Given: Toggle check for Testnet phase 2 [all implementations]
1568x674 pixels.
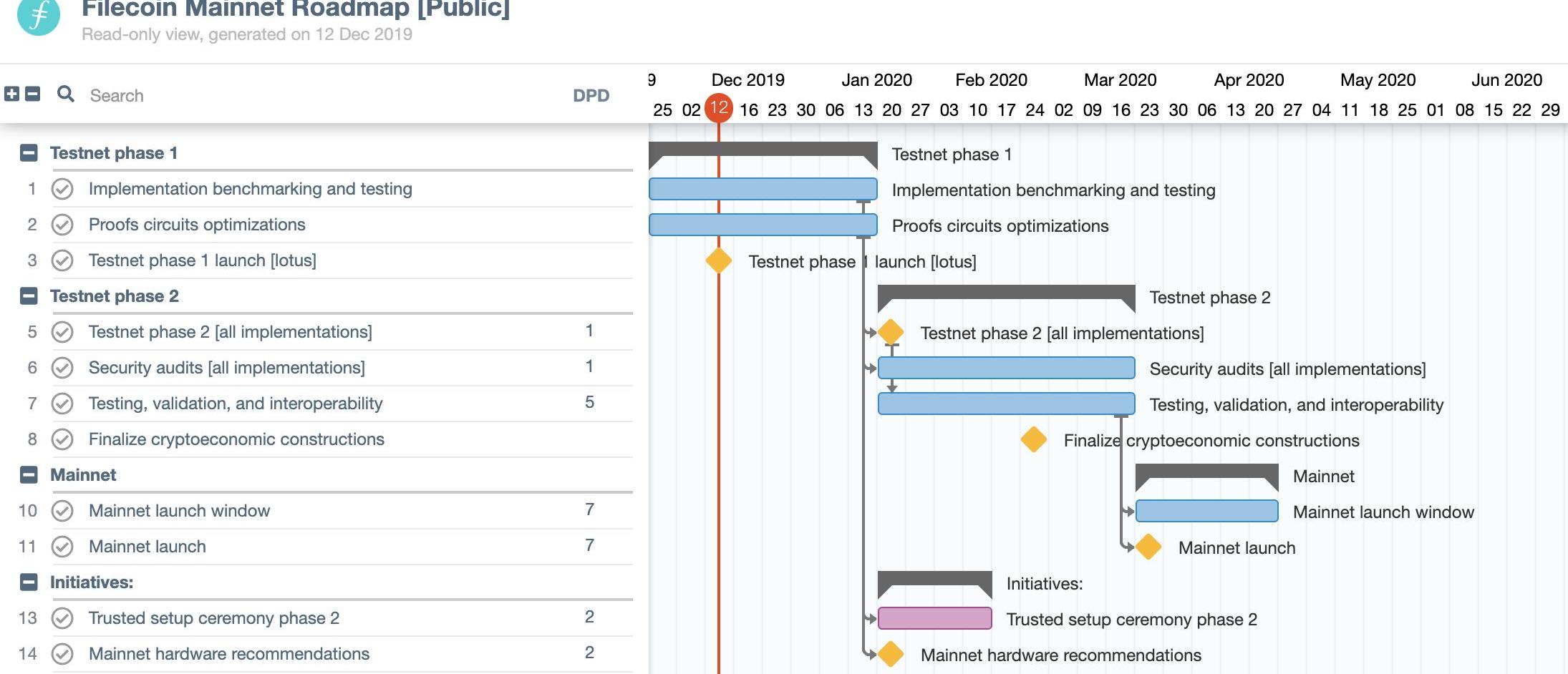Looking at the screenshot, I should (62, 332).
